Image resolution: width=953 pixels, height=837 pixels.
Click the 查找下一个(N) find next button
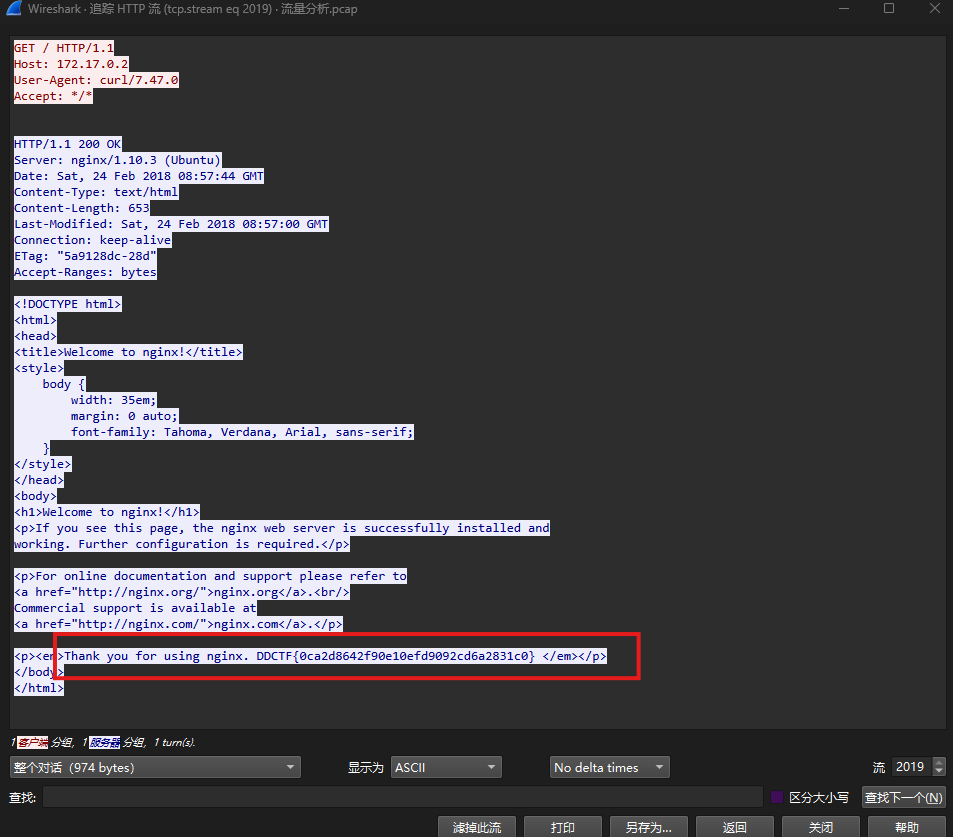coord(904,797)
